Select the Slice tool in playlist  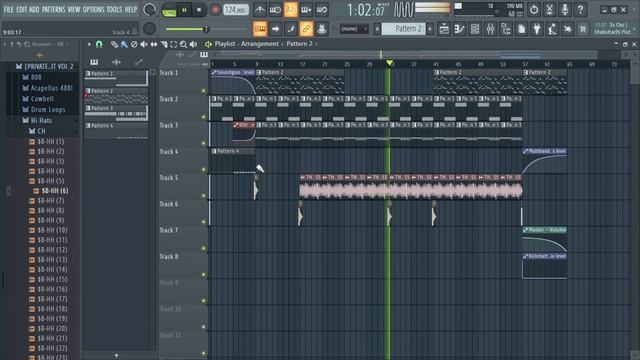(164, 44)
